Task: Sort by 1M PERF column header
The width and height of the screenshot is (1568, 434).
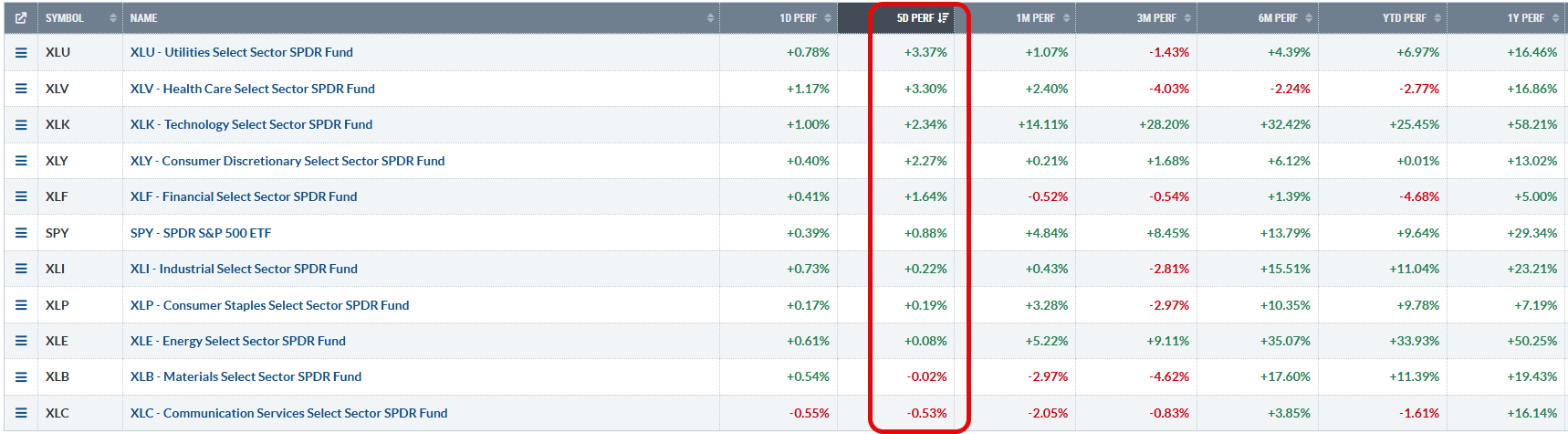Action: [1016, 17]
